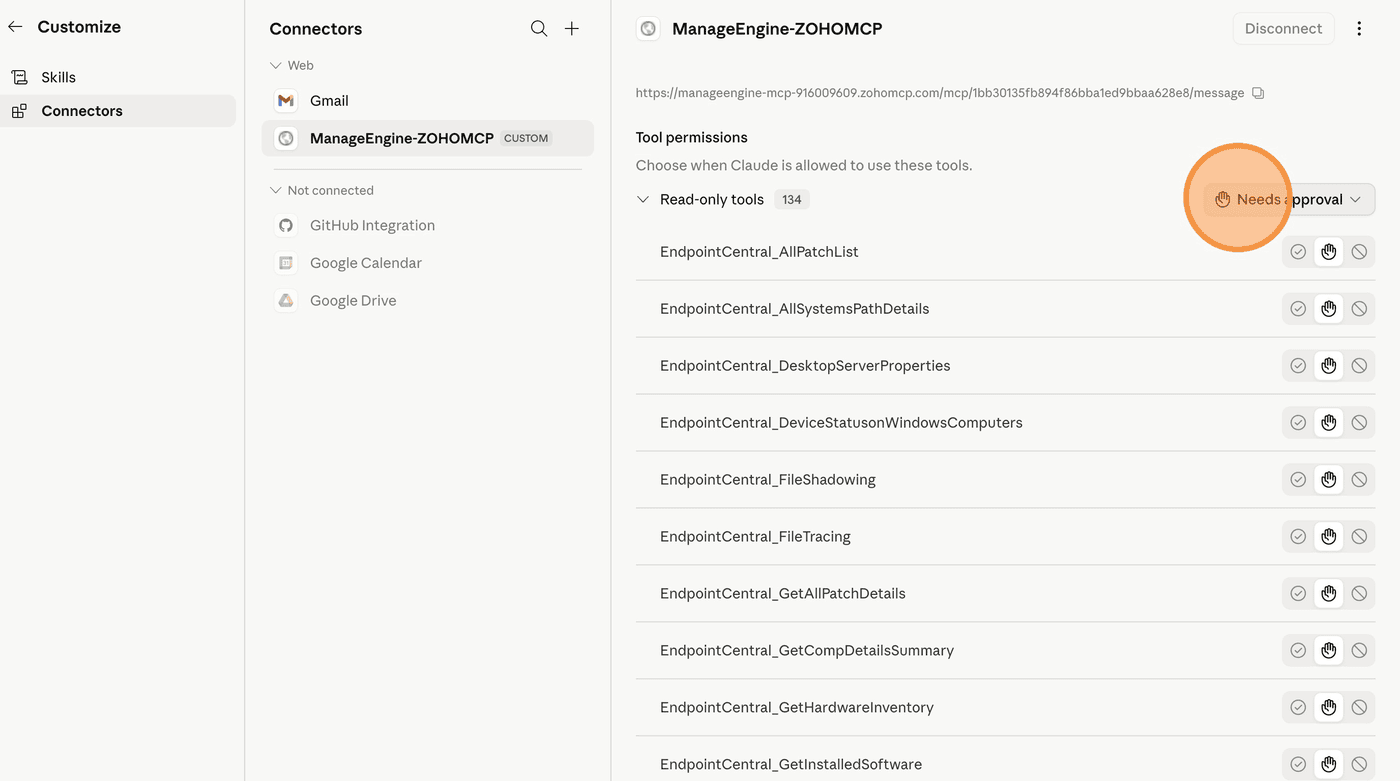Copy the MCP server URL with the copy icon
The width and height of the screenshot is (1400, 781).
point(1258,93)
